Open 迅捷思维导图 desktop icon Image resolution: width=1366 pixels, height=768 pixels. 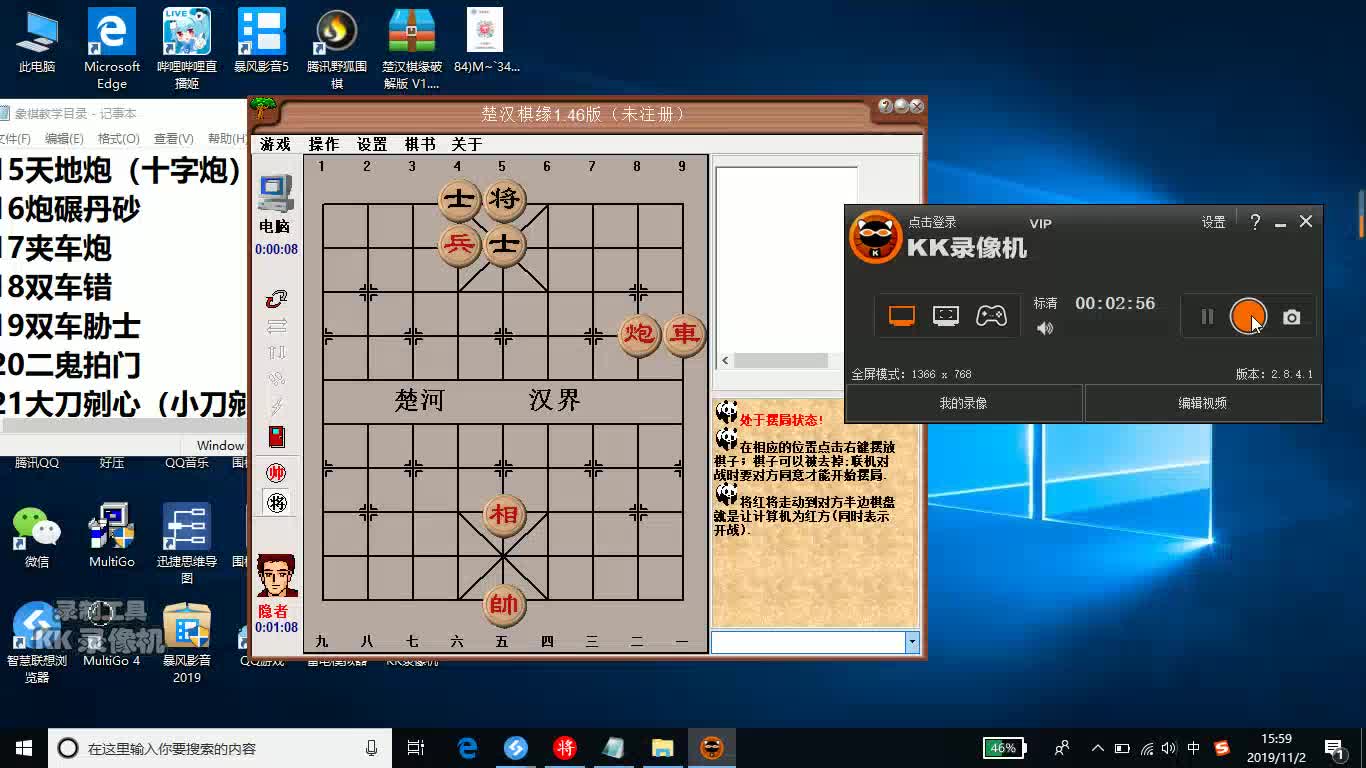[187, 544]
